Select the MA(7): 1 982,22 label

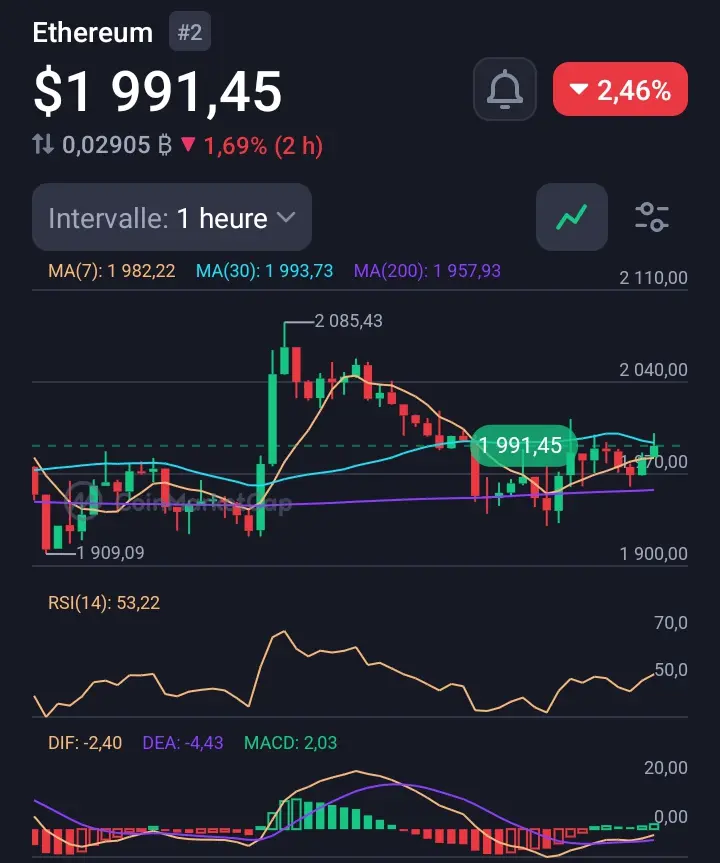[x=112, y=271]
